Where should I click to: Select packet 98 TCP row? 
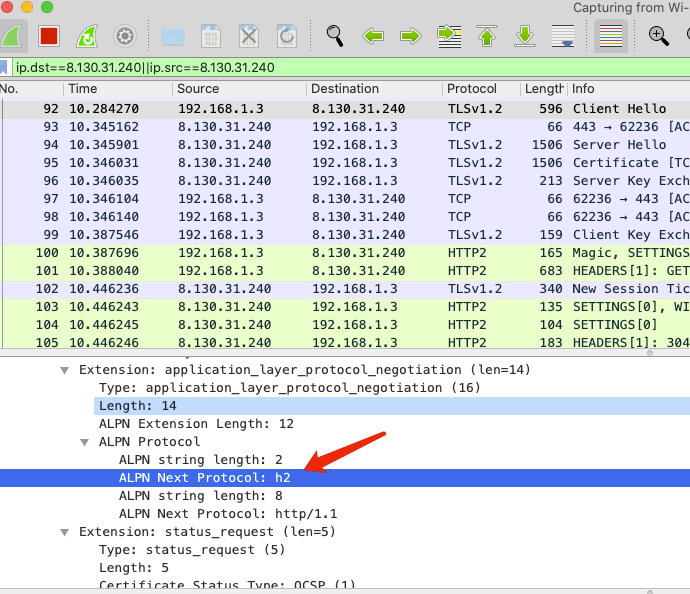pyautogui.click(x=345, y=217)
